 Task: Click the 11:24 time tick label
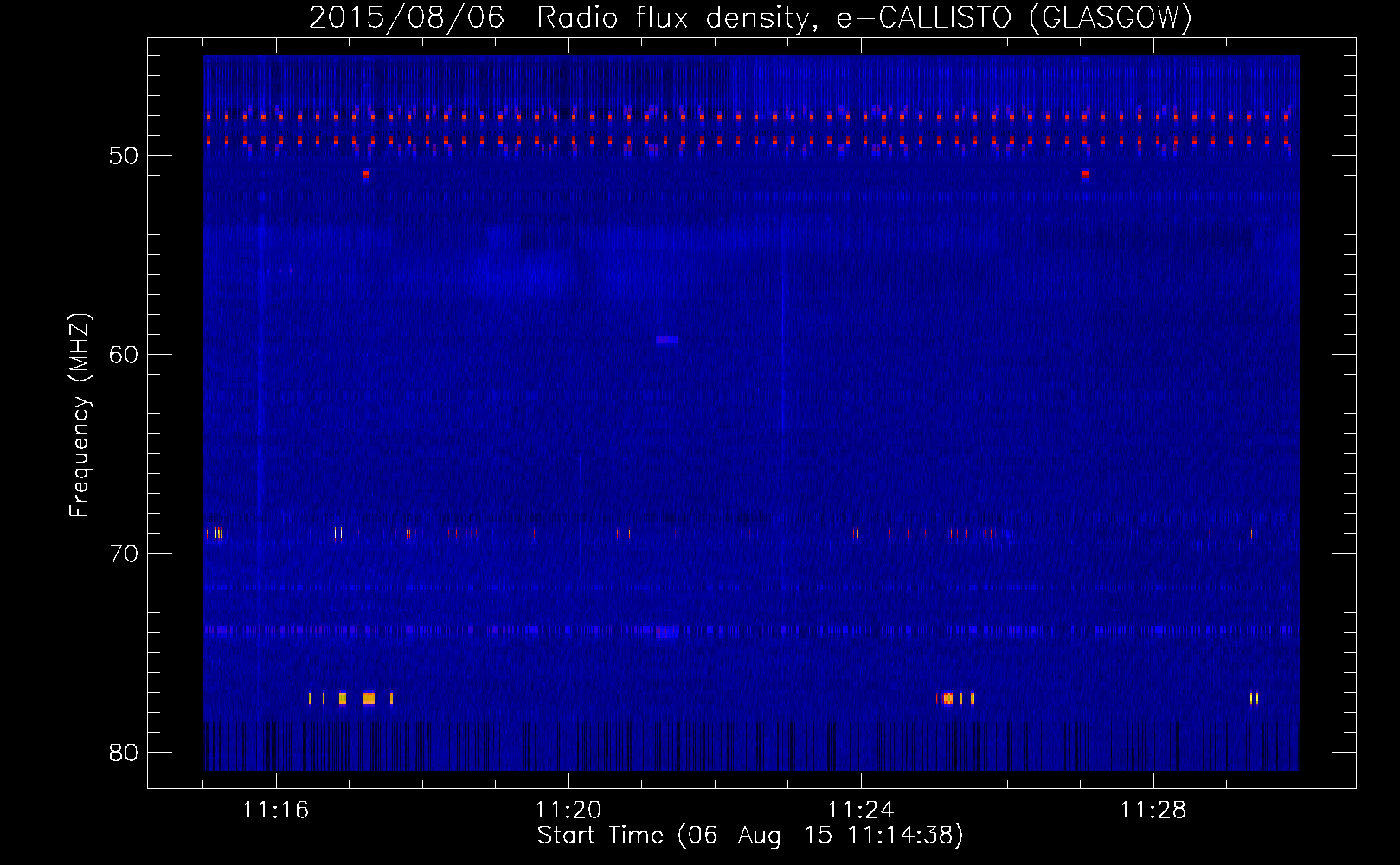(860, 810)
